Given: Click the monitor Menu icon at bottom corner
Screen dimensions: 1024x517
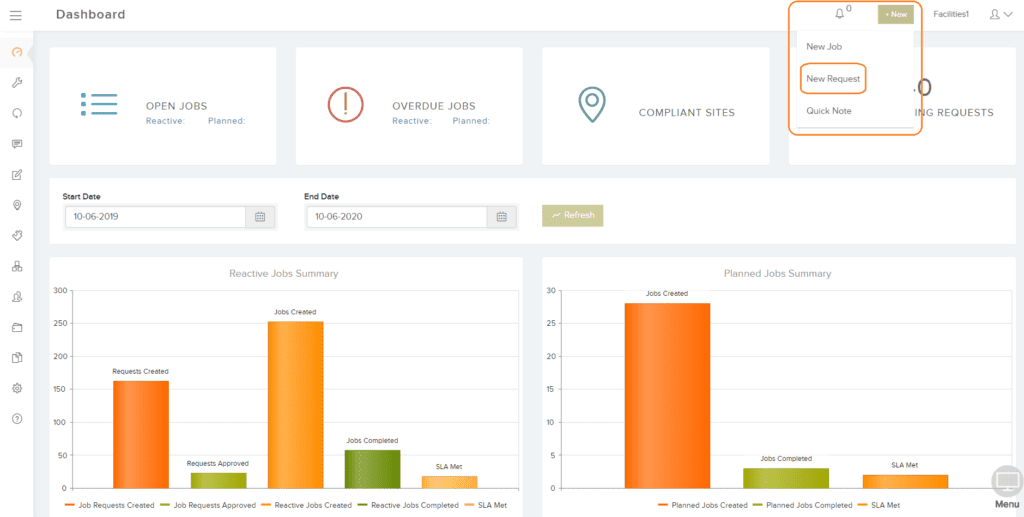Looking at the screenshot, I should pyautogui.click(x=1006, y=482).
